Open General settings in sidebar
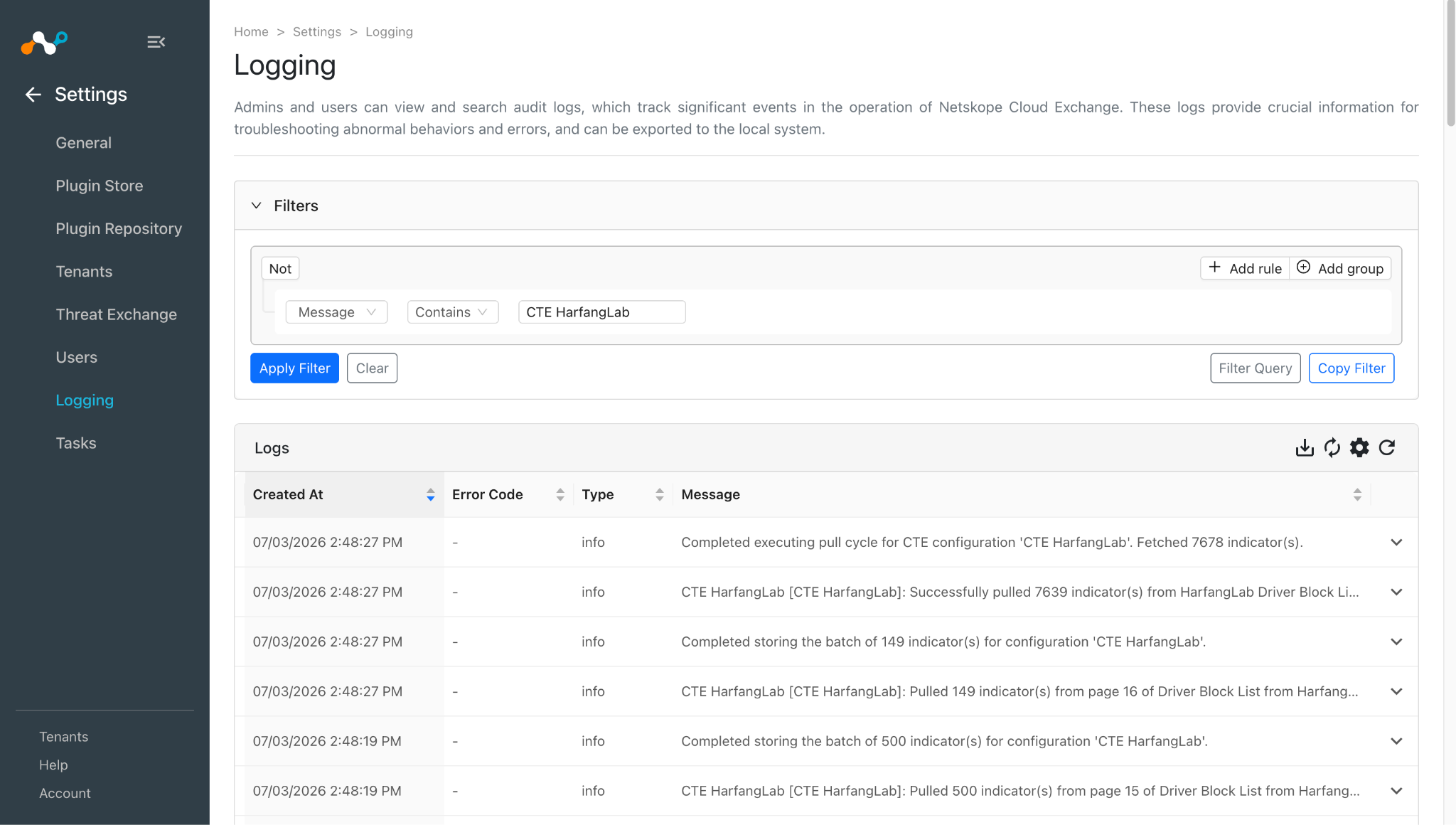 coord(84,143)
